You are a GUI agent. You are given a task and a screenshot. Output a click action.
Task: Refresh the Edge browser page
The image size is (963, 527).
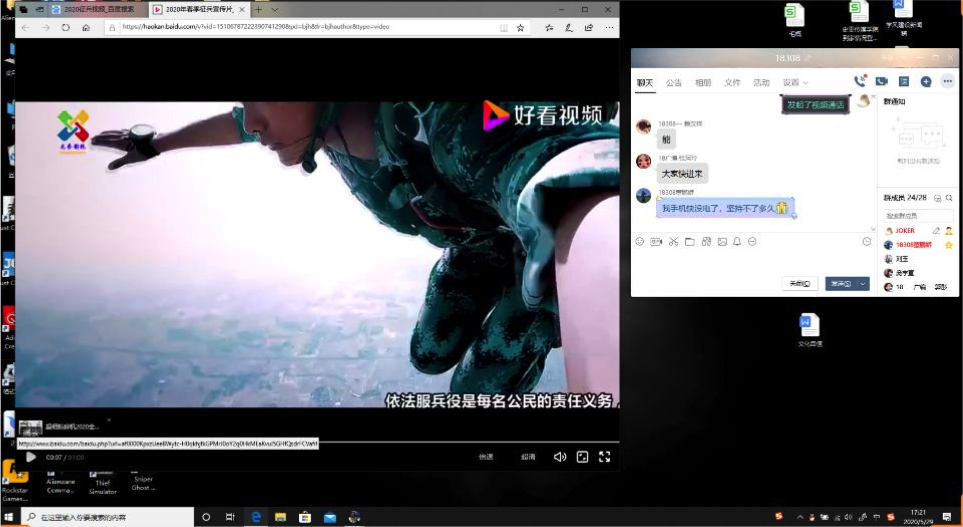pos(65,28)
